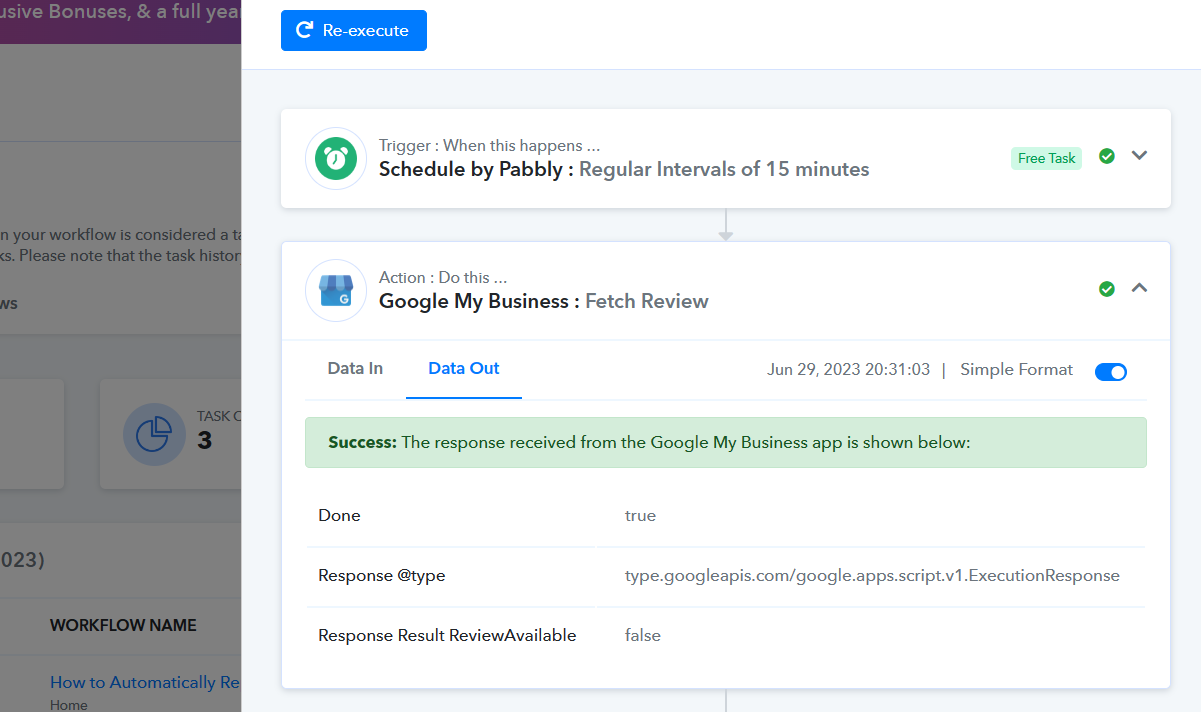Viewport: 1201px width, 712px height.
Task: Click the Response Result ReviewAvailable label
Action: point(447,635)
